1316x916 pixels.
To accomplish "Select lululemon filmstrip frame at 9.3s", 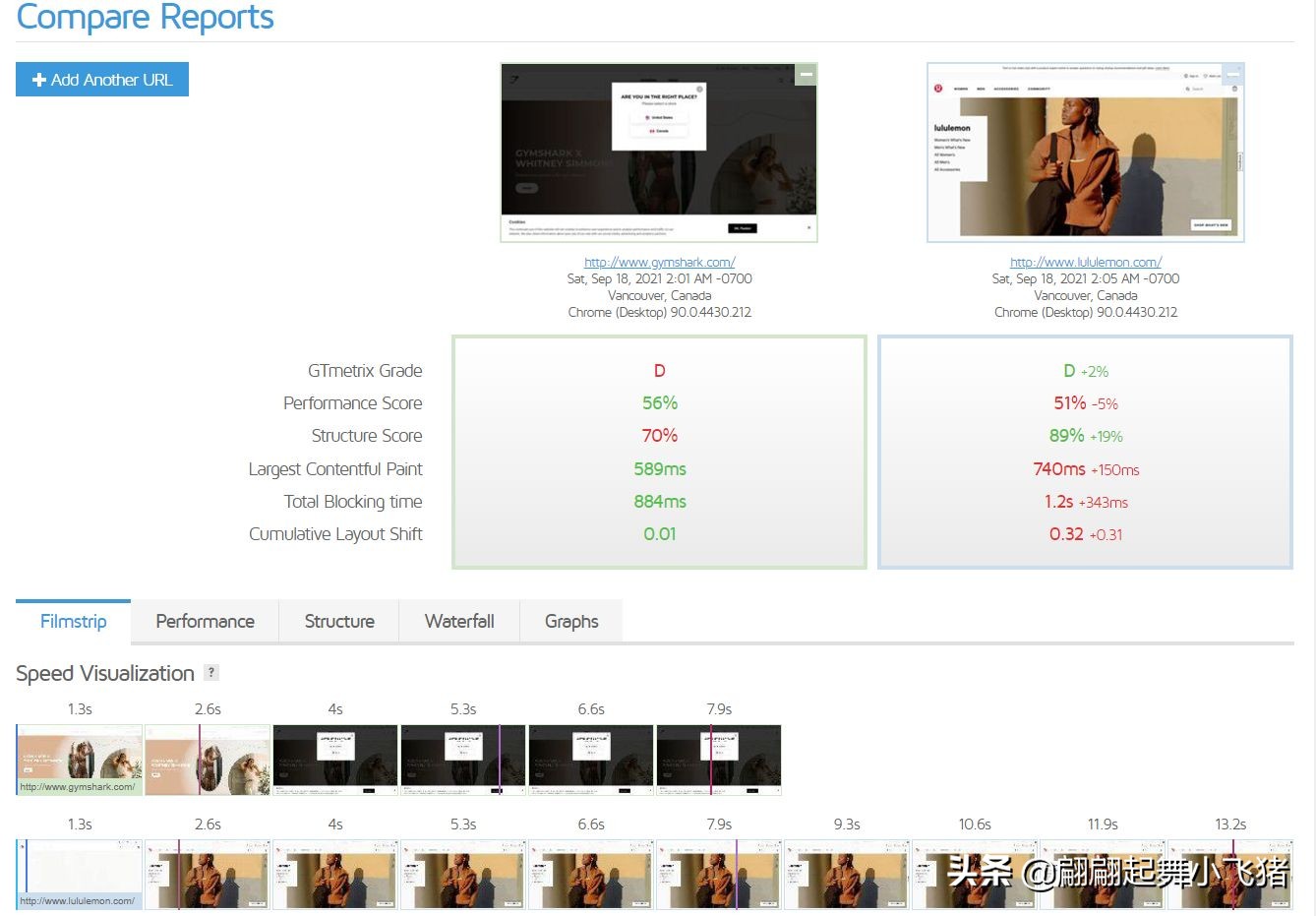I will click(x=847, y=874).
